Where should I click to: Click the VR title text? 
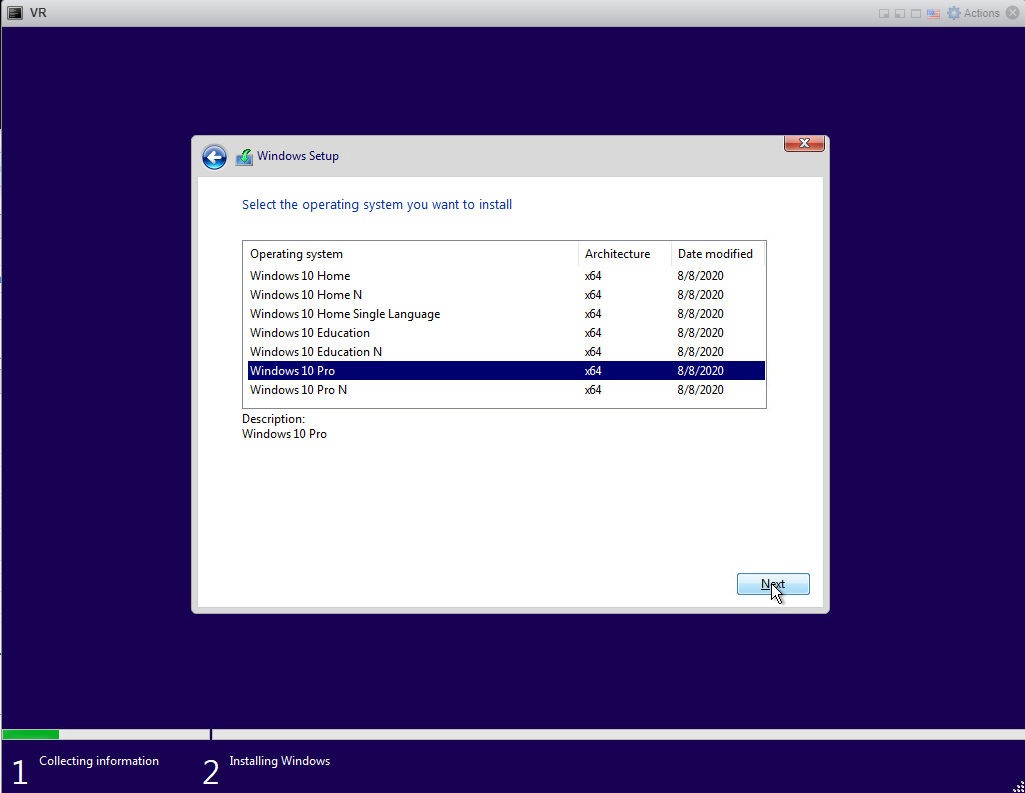coord(38,12)
